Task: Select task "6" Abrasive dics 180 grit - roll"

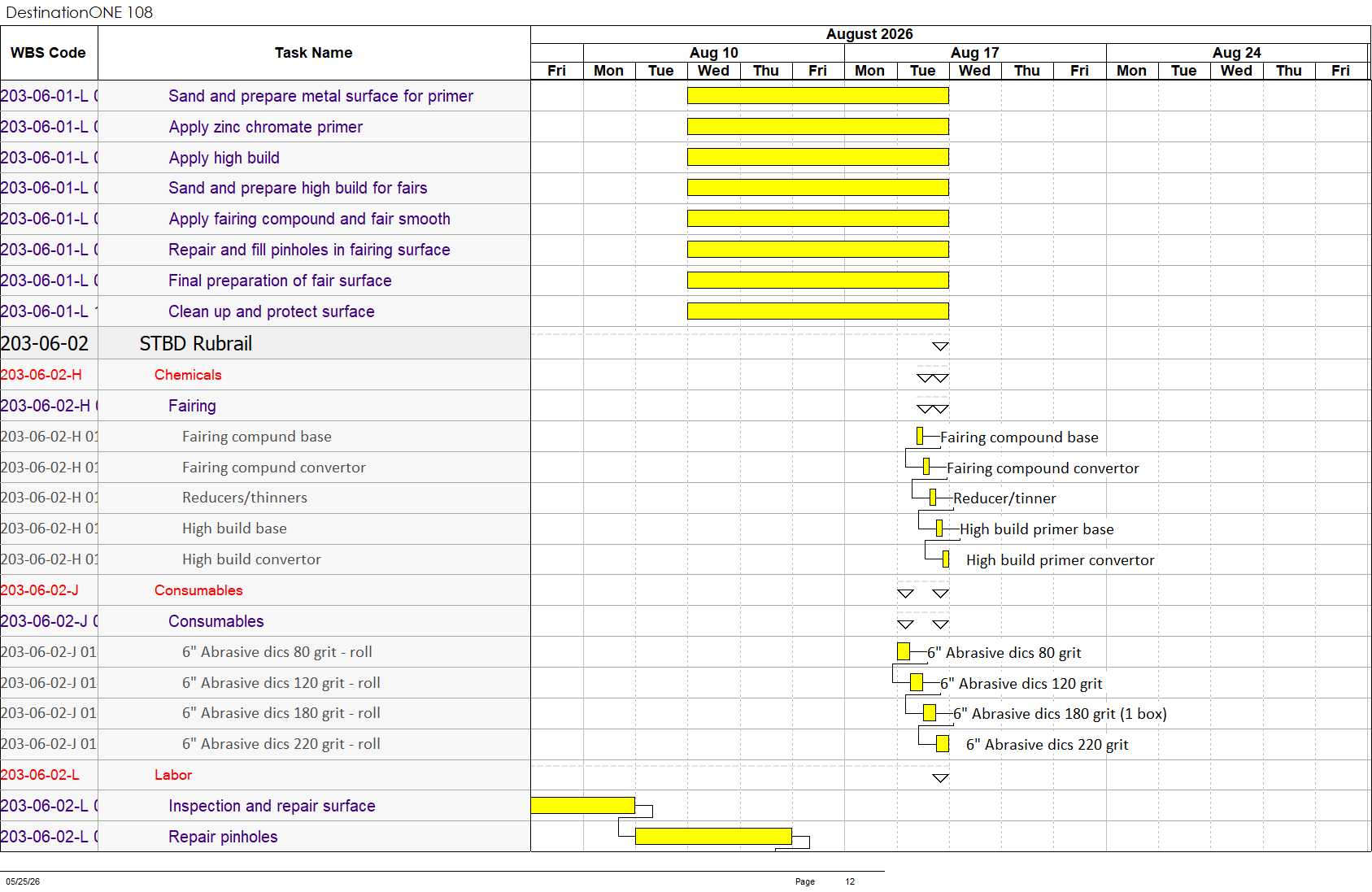Action: point(281,713)
